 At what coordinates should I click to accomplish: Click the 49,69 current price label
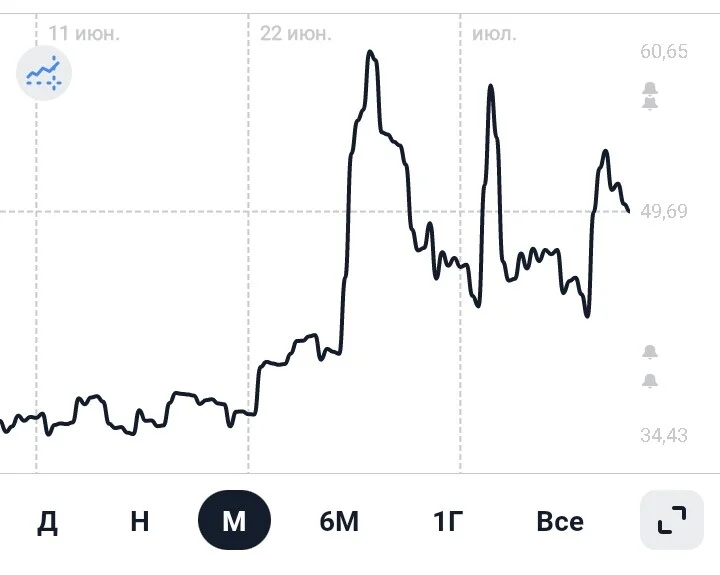(664, 211)
